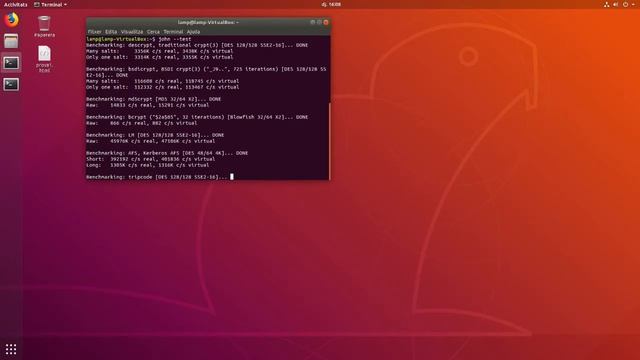The image size is (640, 360).
Task: Close the terminal window
Action: point(326,22)
